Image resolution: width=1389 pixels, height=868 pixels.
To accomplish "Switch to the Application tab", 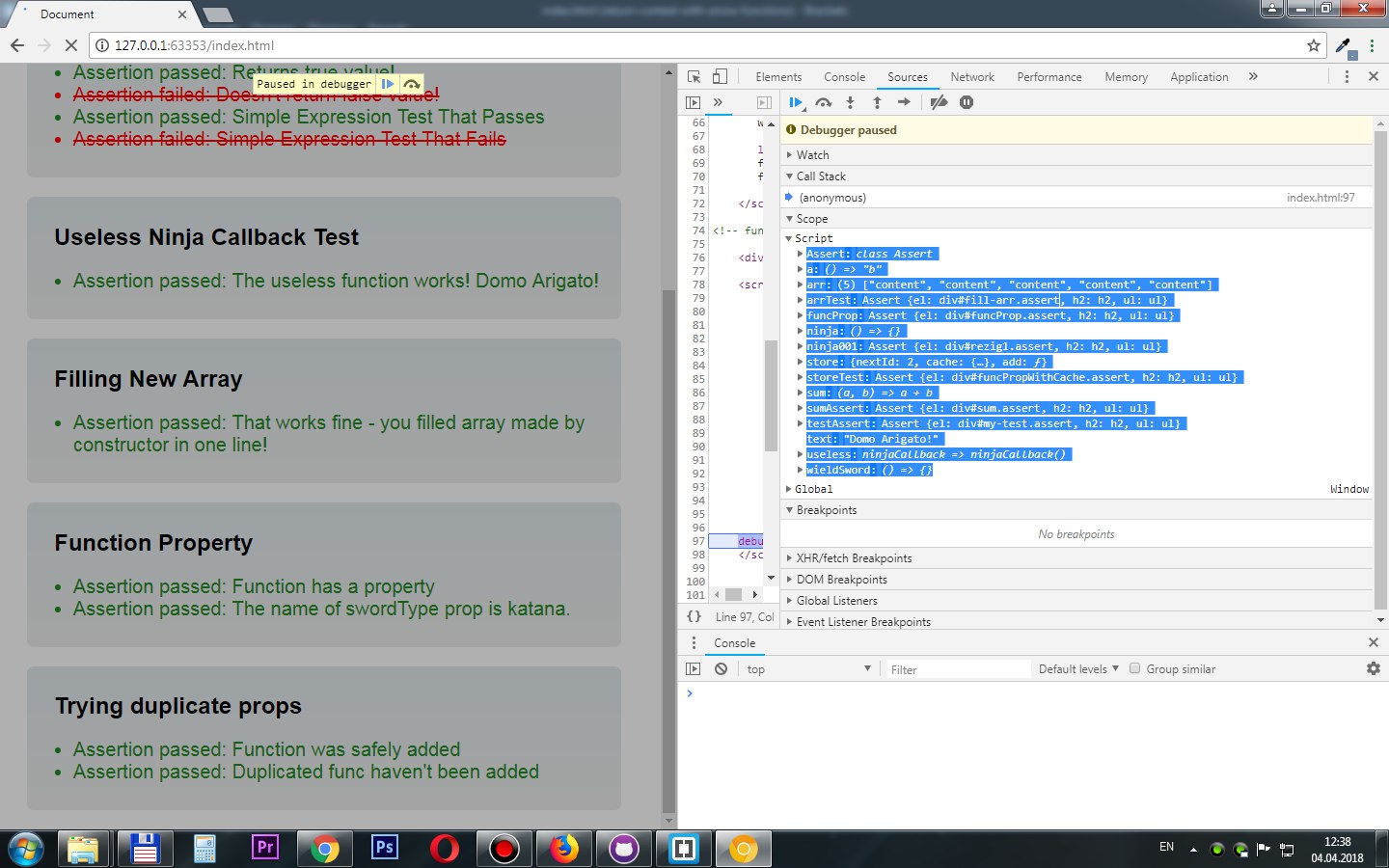I will pos(1199,77).
